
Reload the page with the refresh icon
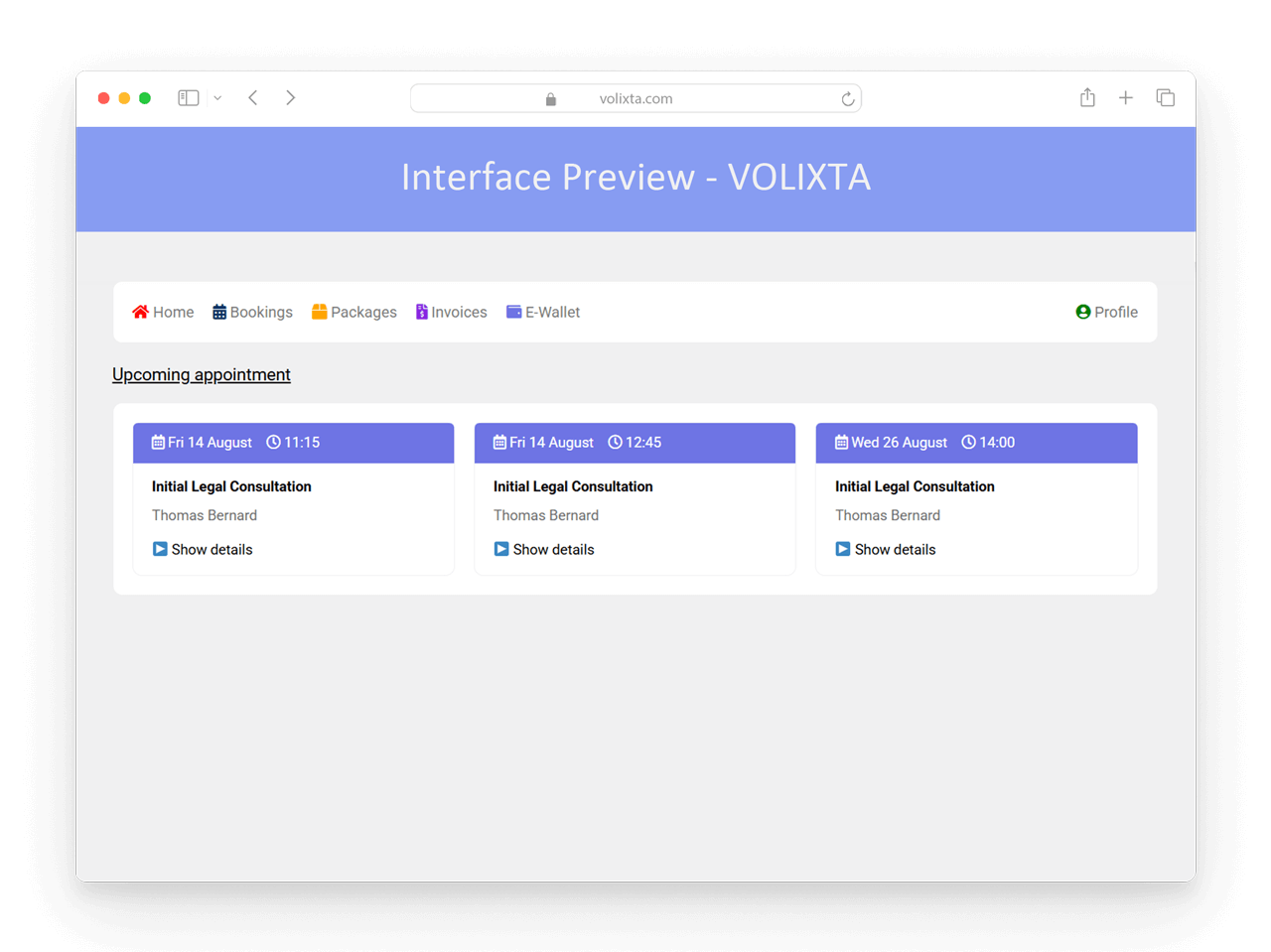(x=847, y=98)
